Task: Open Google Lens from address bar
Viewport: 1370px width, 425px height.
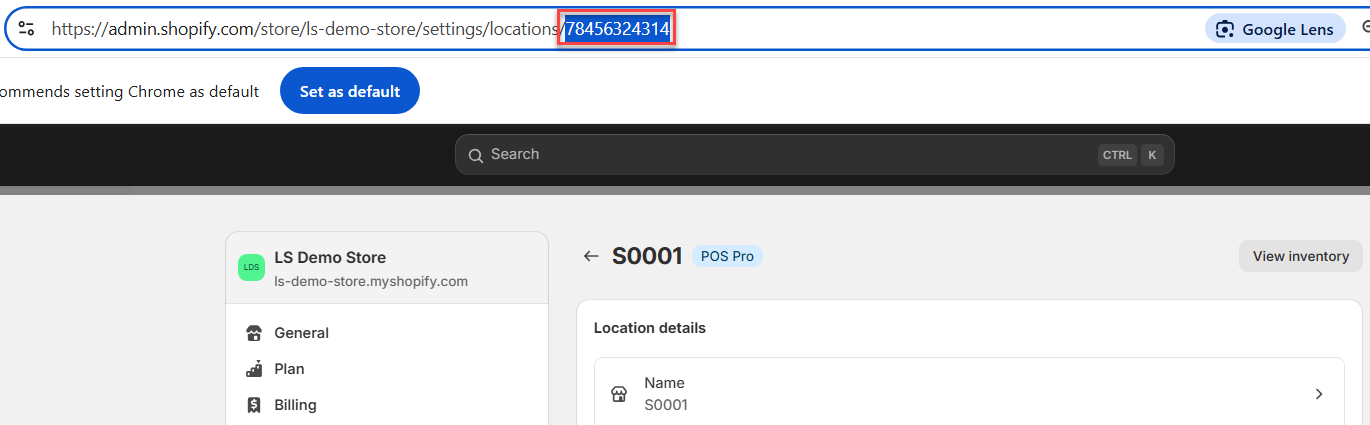Action: tap(1275, 29)
